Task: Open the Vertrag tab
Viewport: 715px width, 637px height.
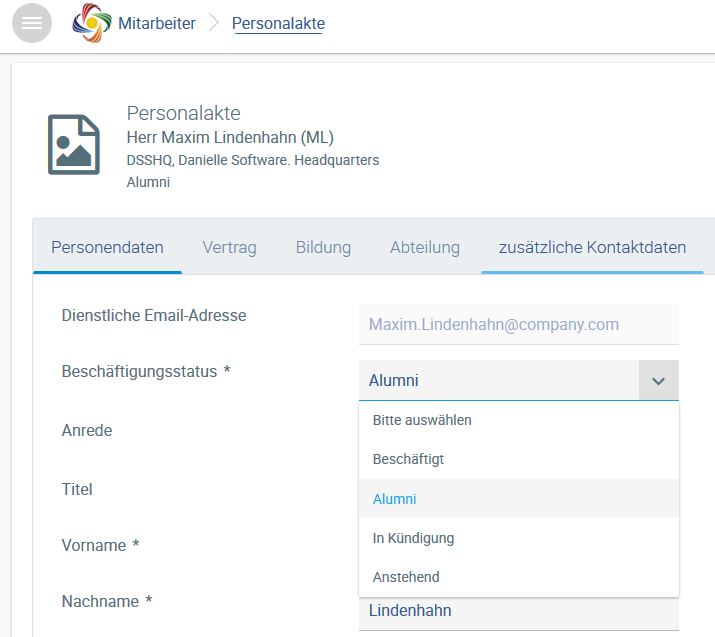Action: point(229,247)
